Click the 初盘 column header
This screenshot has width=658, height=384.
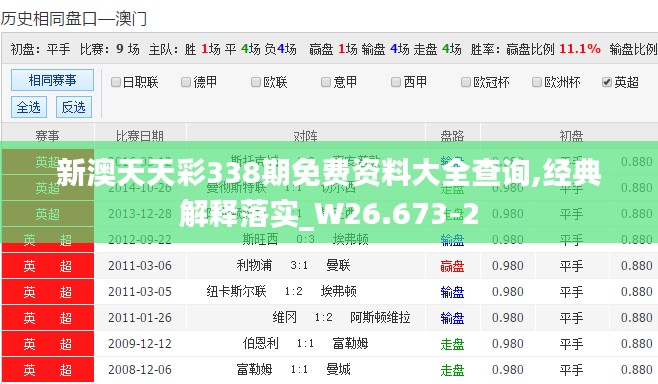click(571, 136)
